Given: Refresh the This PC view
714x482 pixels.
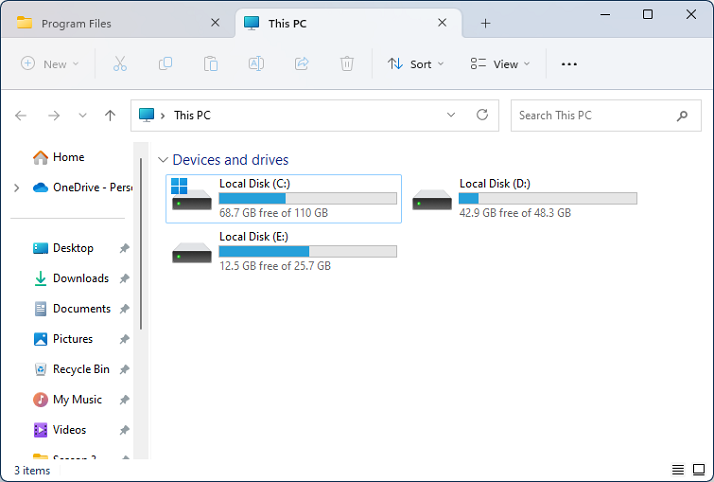Looking at the screenshot, I should coord(482,115).
